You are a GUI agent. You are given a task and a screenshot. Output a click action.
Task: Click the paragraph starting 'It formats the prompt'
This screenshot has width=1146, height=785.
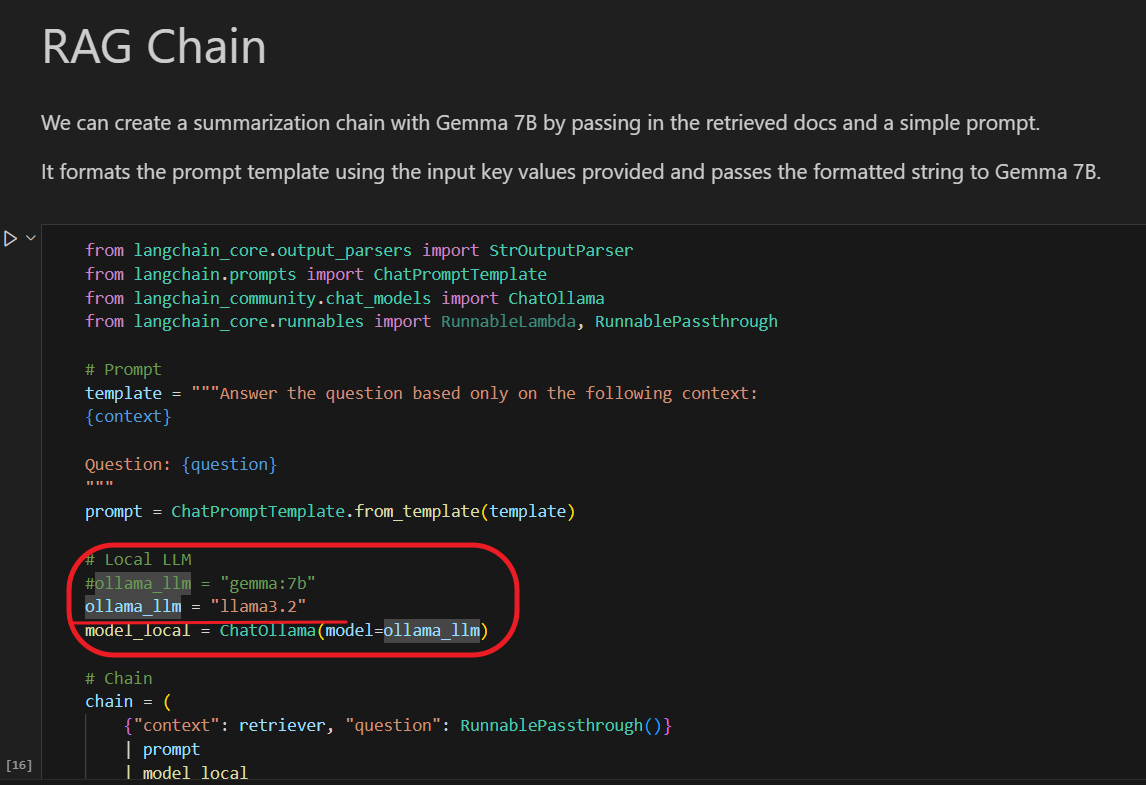click(x=571, y=172)
